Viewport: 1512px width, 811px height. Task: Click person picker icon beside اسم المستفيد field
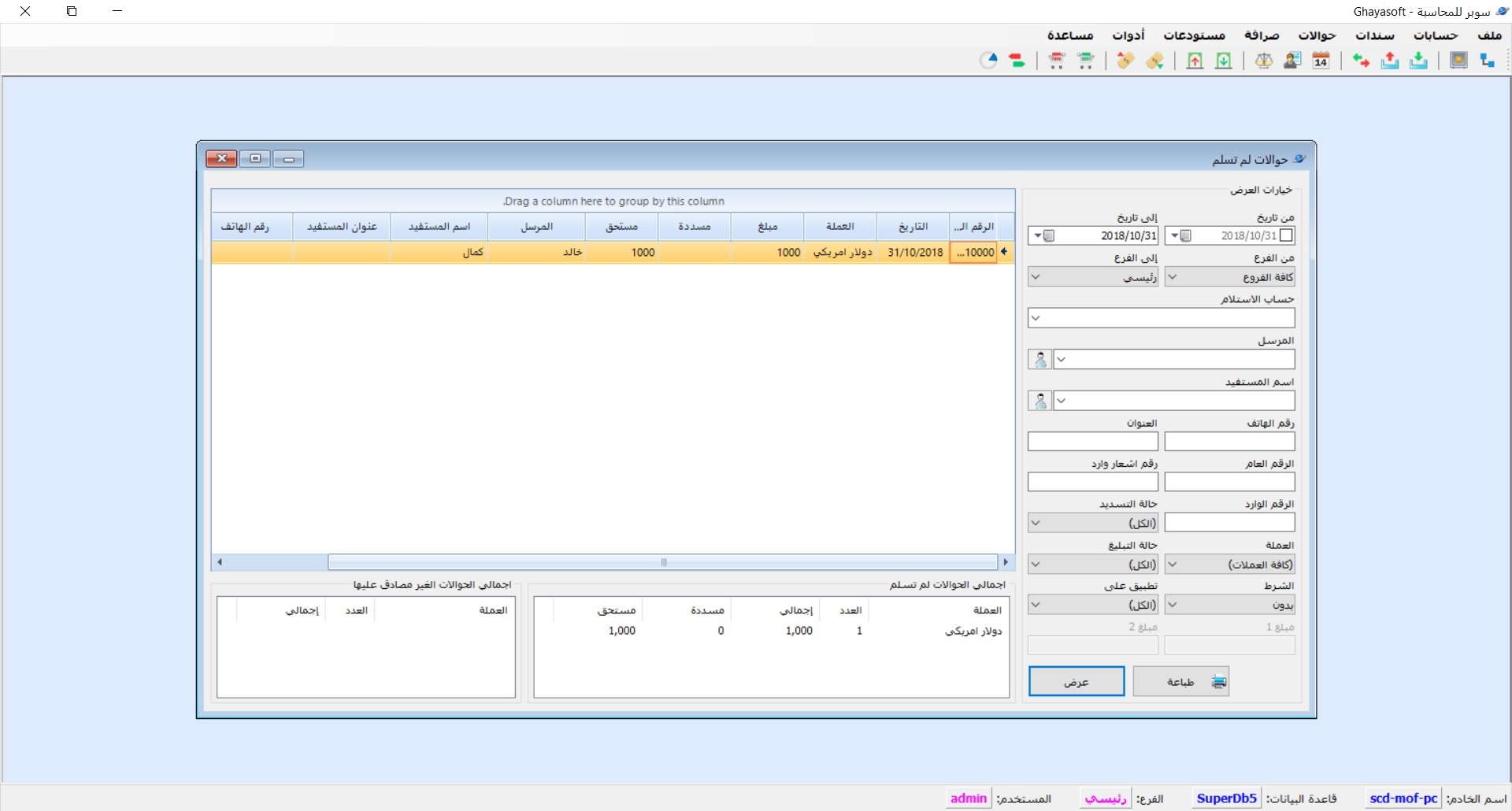[1039, 401]
